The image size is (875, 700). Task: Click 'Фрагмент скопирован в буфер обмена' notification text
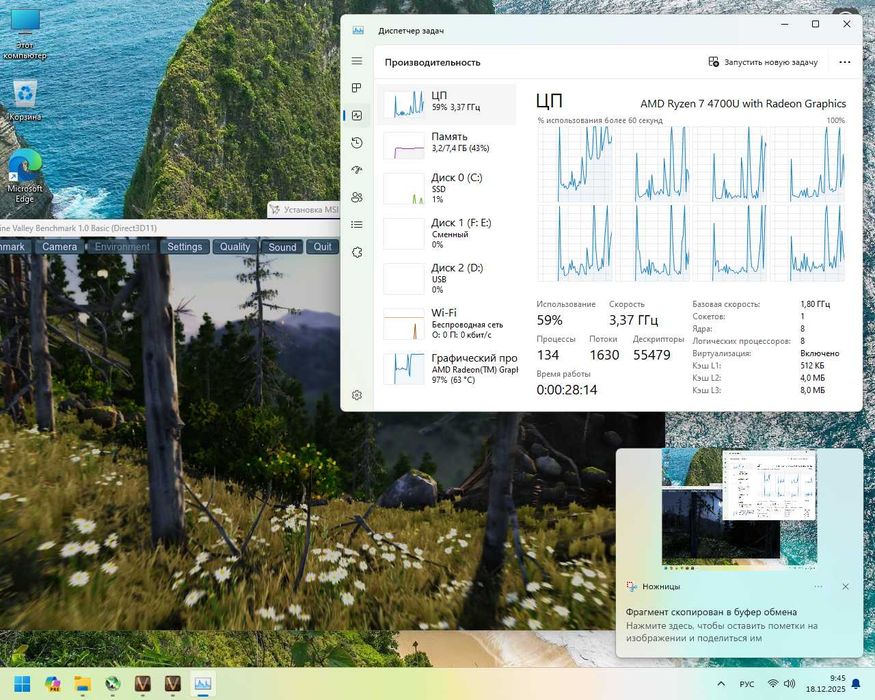tap(711, 612)
